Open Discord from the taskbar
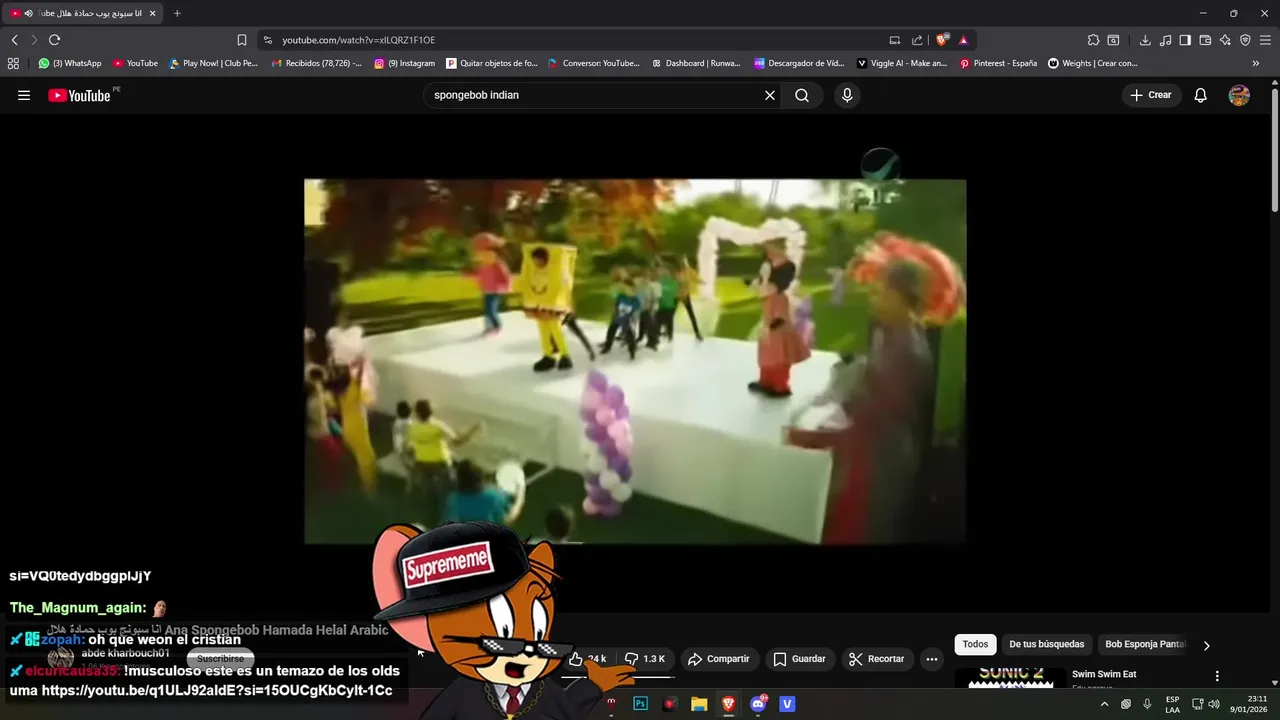1280x720 pixels. click(758, 704)
